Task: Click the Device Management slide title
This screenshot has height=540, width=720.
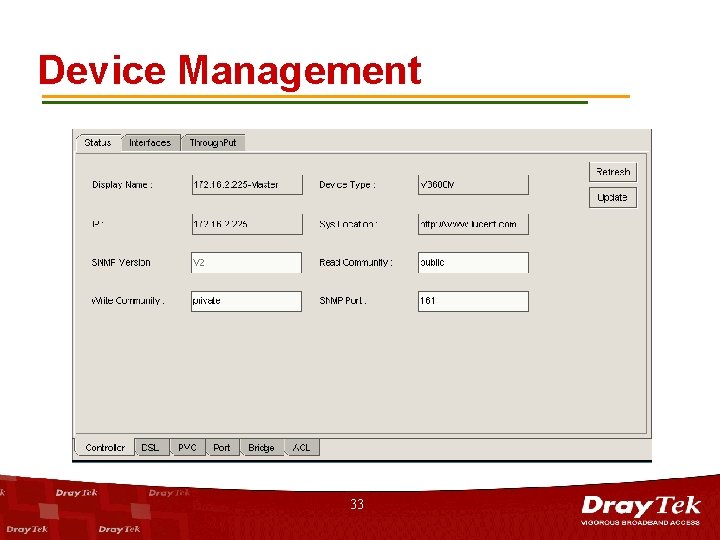Action: point(230,70)
